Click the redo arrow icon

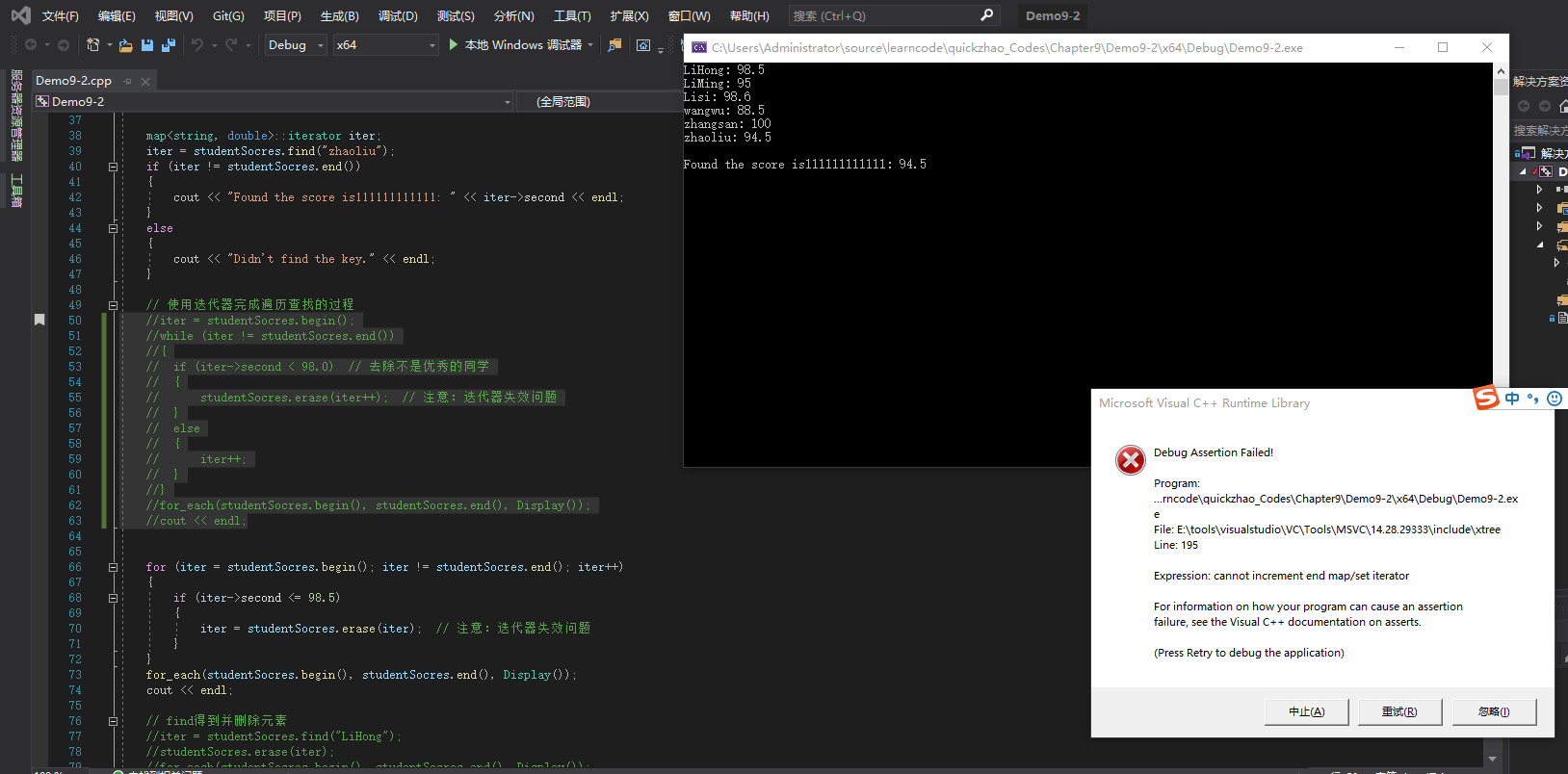point(231,44)
